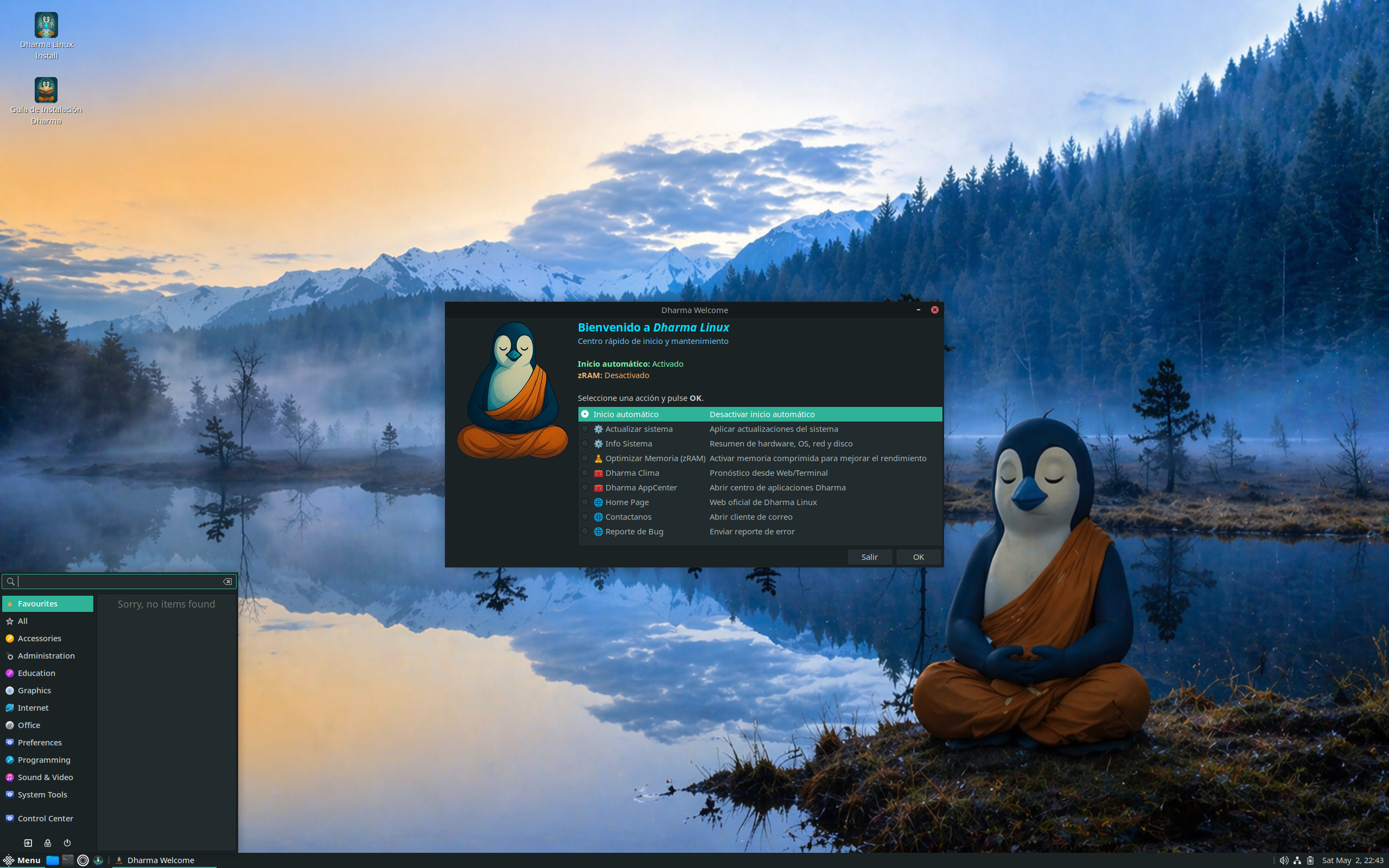Click the battery power tray icon

pyautogui.click(x=1310, y=860)
